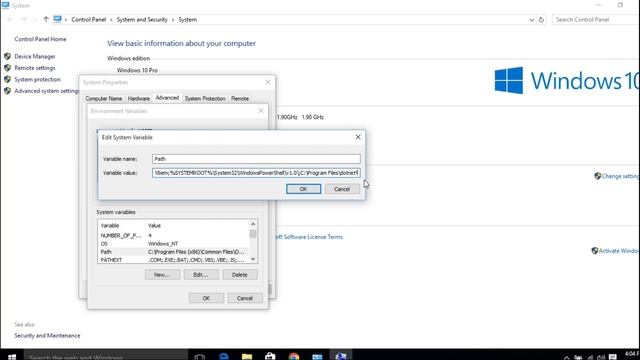Screen dimensions: 640x360
Task: Cancel the Edit System Variable dialog
Action: click(x=342, y=189)
